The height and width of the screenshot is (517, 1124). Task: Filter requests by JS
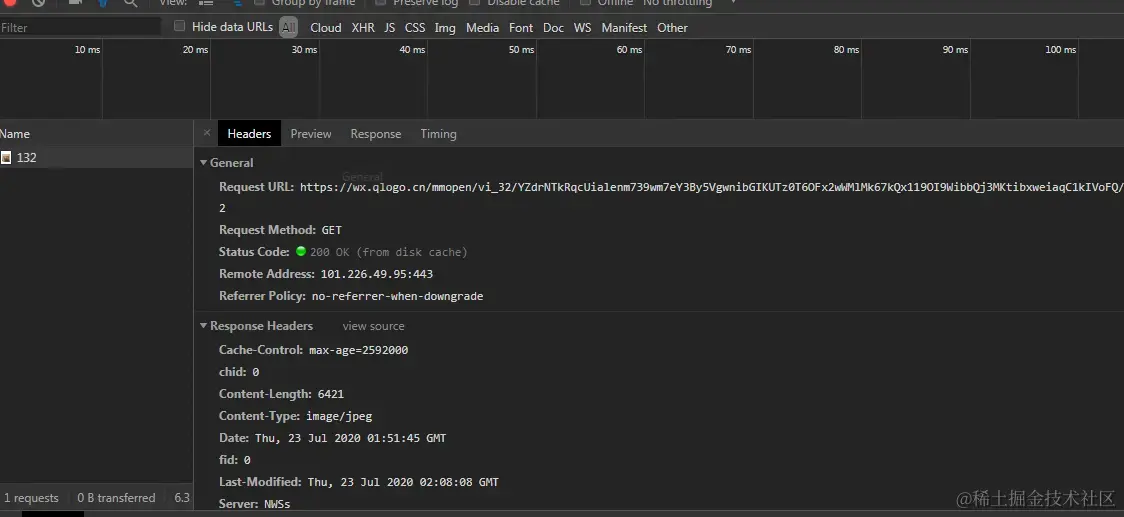(x=390, y=27)
